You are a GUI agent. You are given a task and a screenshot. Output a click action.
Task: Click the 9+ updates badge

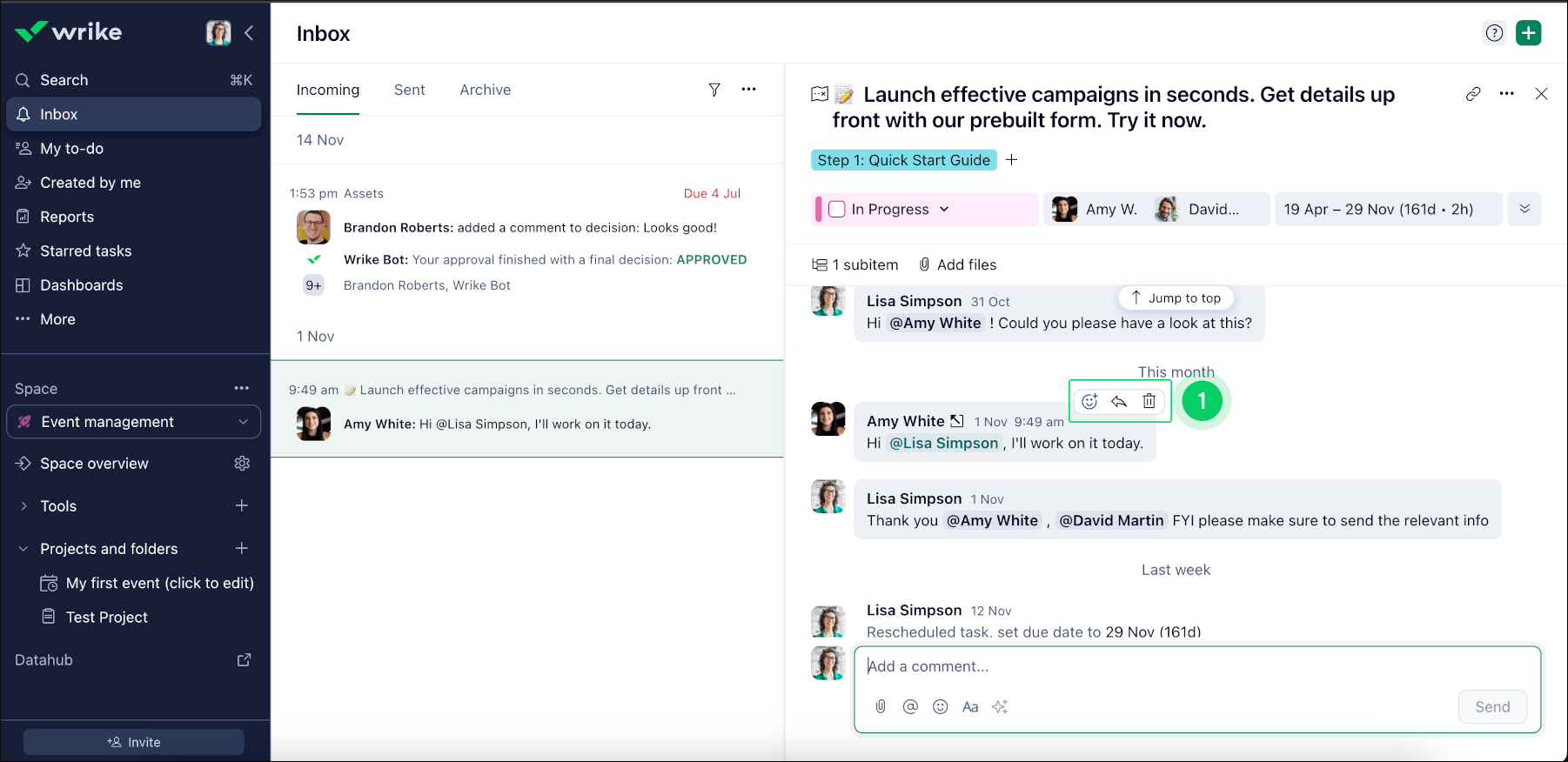pos(313,285)
